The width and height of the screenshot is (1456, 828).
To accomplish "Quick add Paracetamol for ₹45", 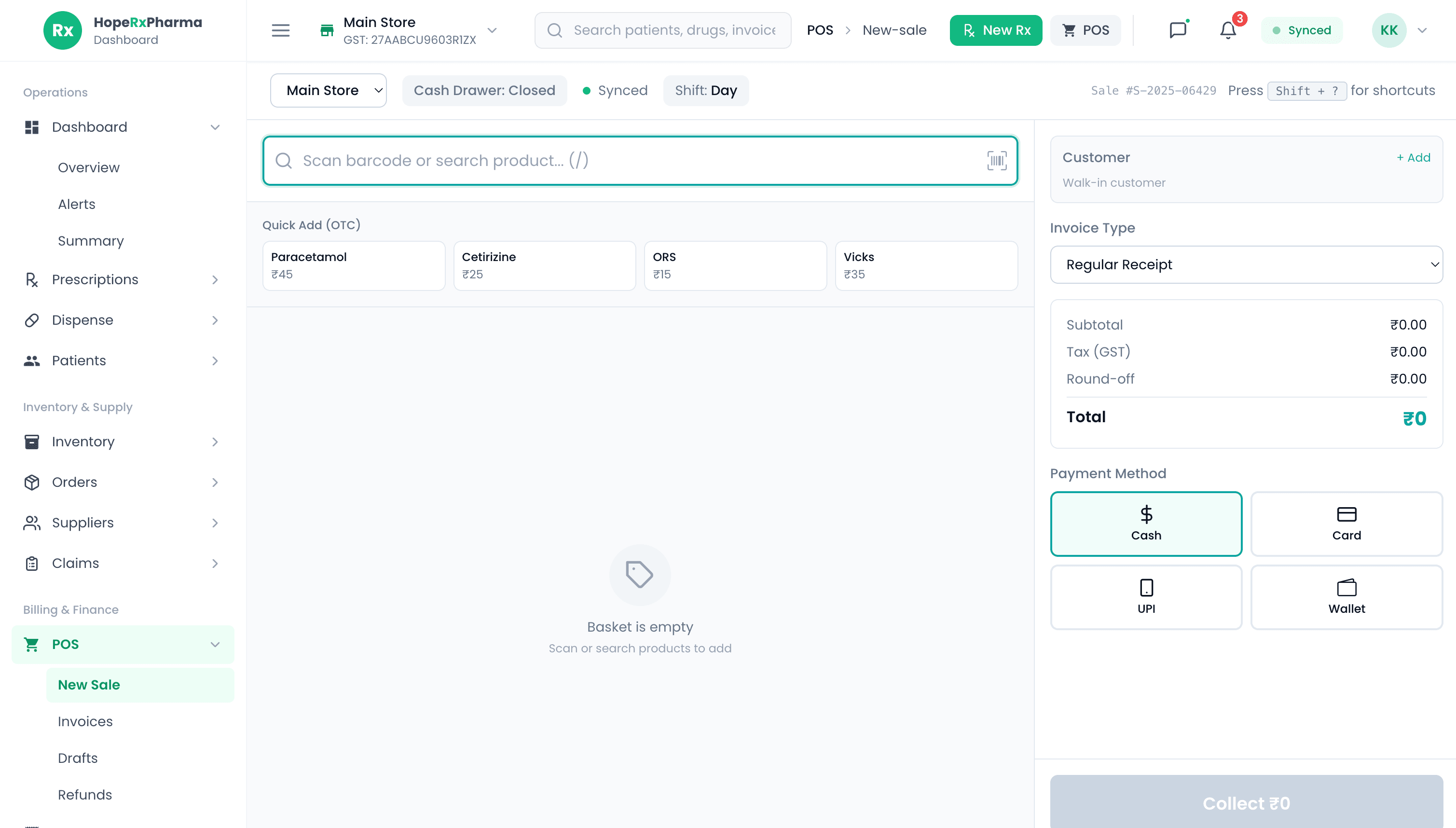I will pyautogui.click(x=353, y=265).
